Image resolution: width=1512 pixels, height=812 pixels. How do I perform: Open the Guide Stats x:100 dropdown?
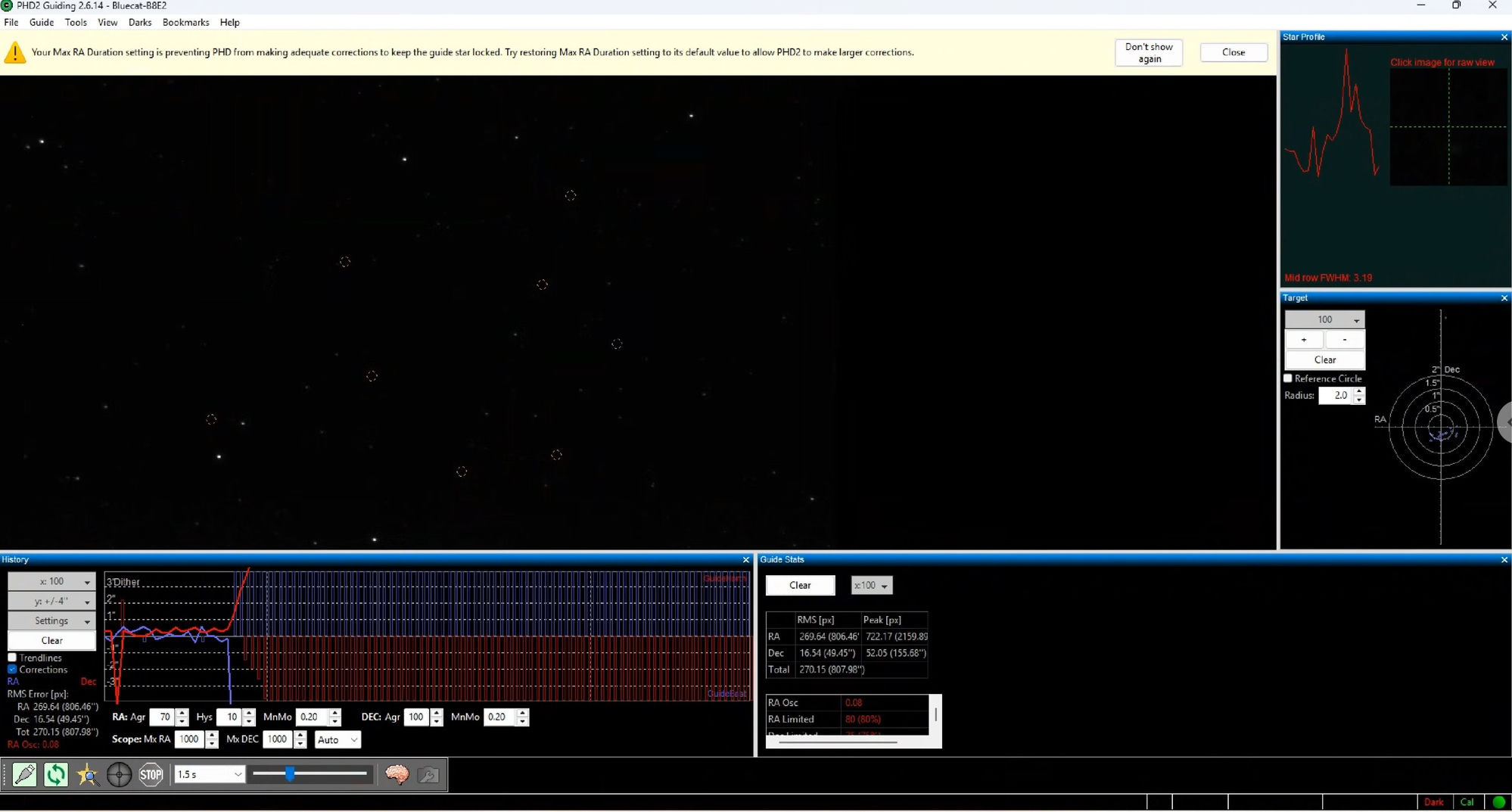[872, 585]
